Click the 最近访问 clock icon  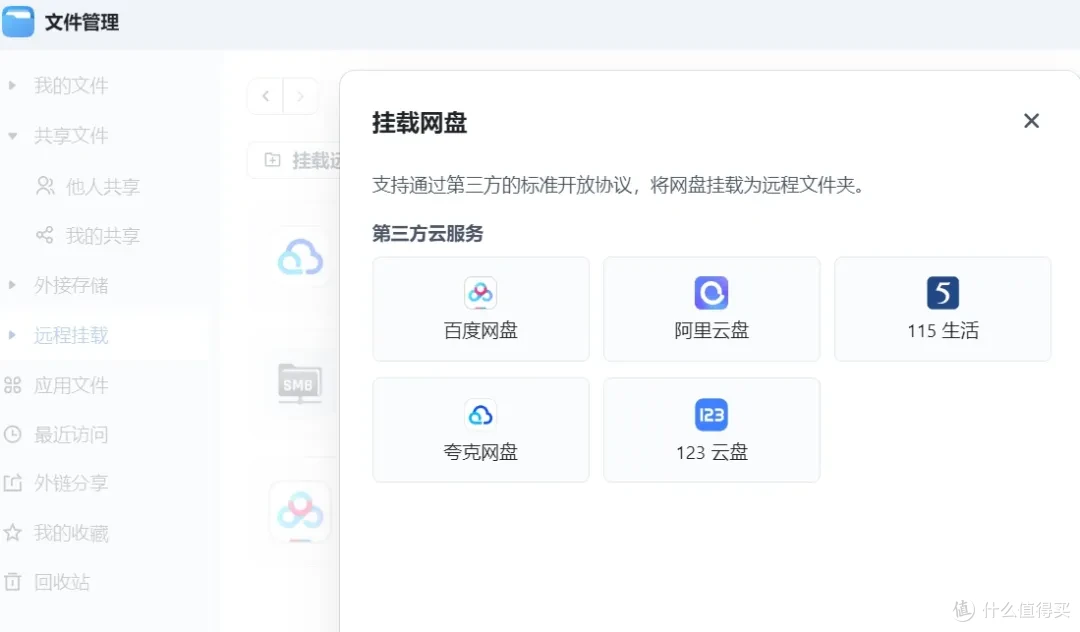pyautogui.click(x=12, y=434)
